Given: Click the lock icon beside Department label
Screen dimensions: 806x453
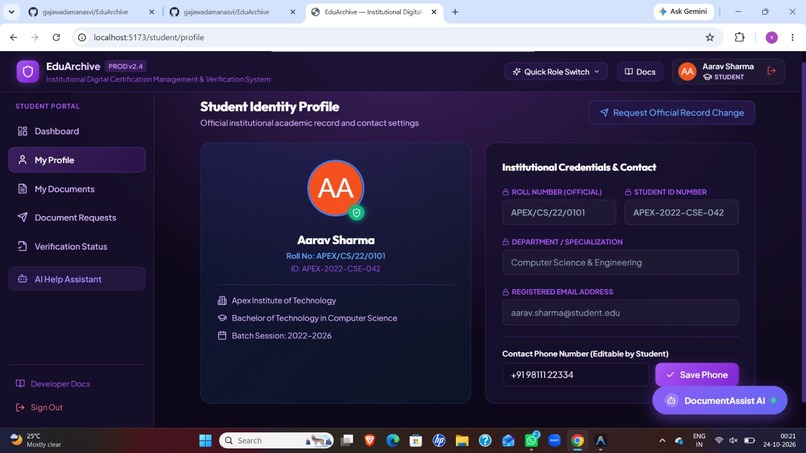Looking at the screenshot, I should click(505, 242).
